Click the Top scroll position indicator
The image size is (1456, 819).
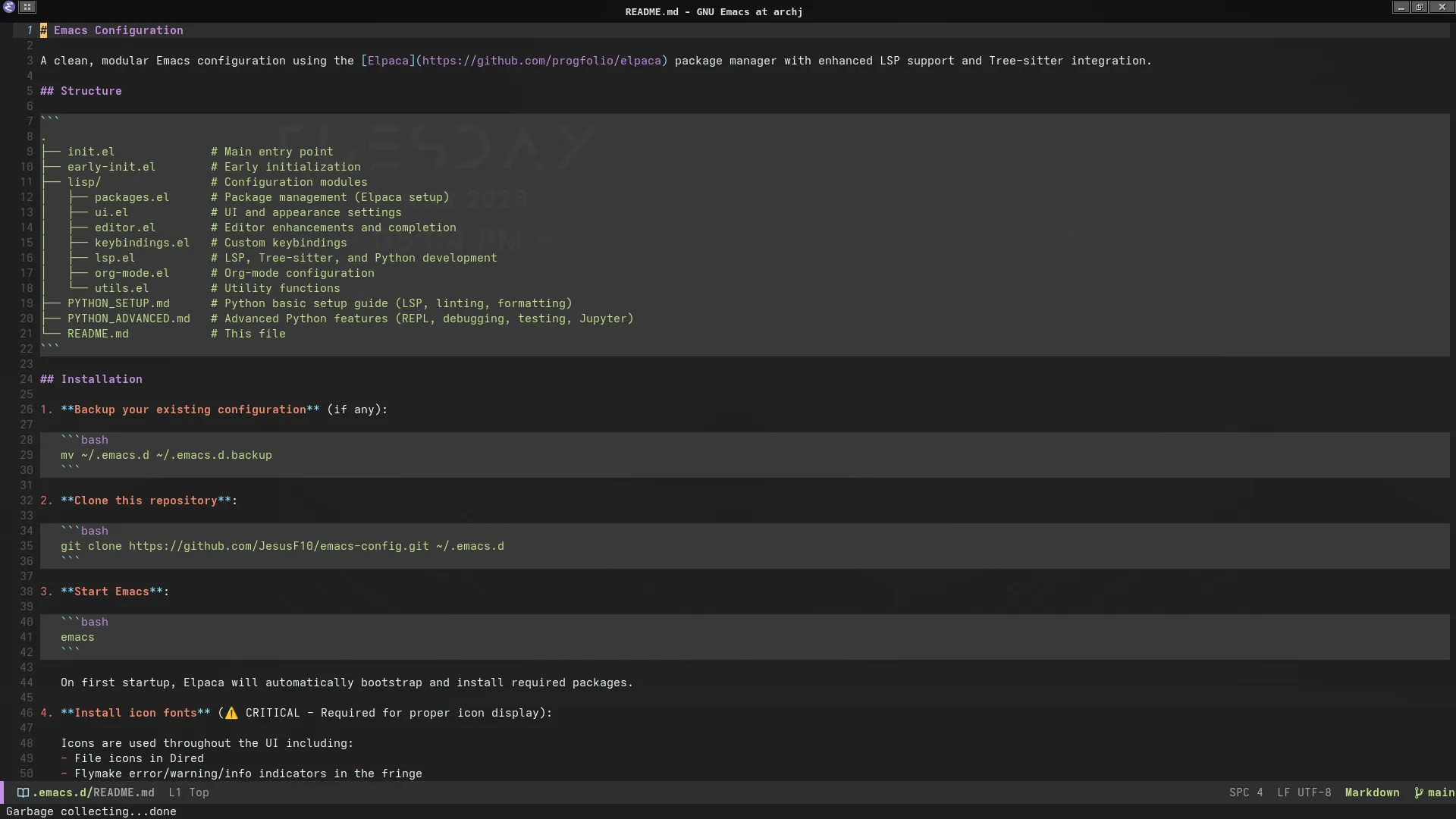pyautogui.click(x=199, y=792)
